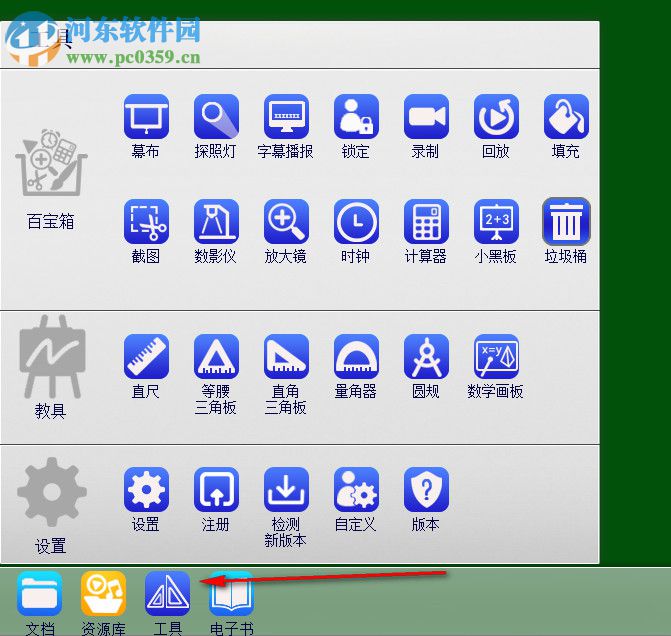
Task: Check for updates via 检测新版本
Action: (x=286, y=490)
